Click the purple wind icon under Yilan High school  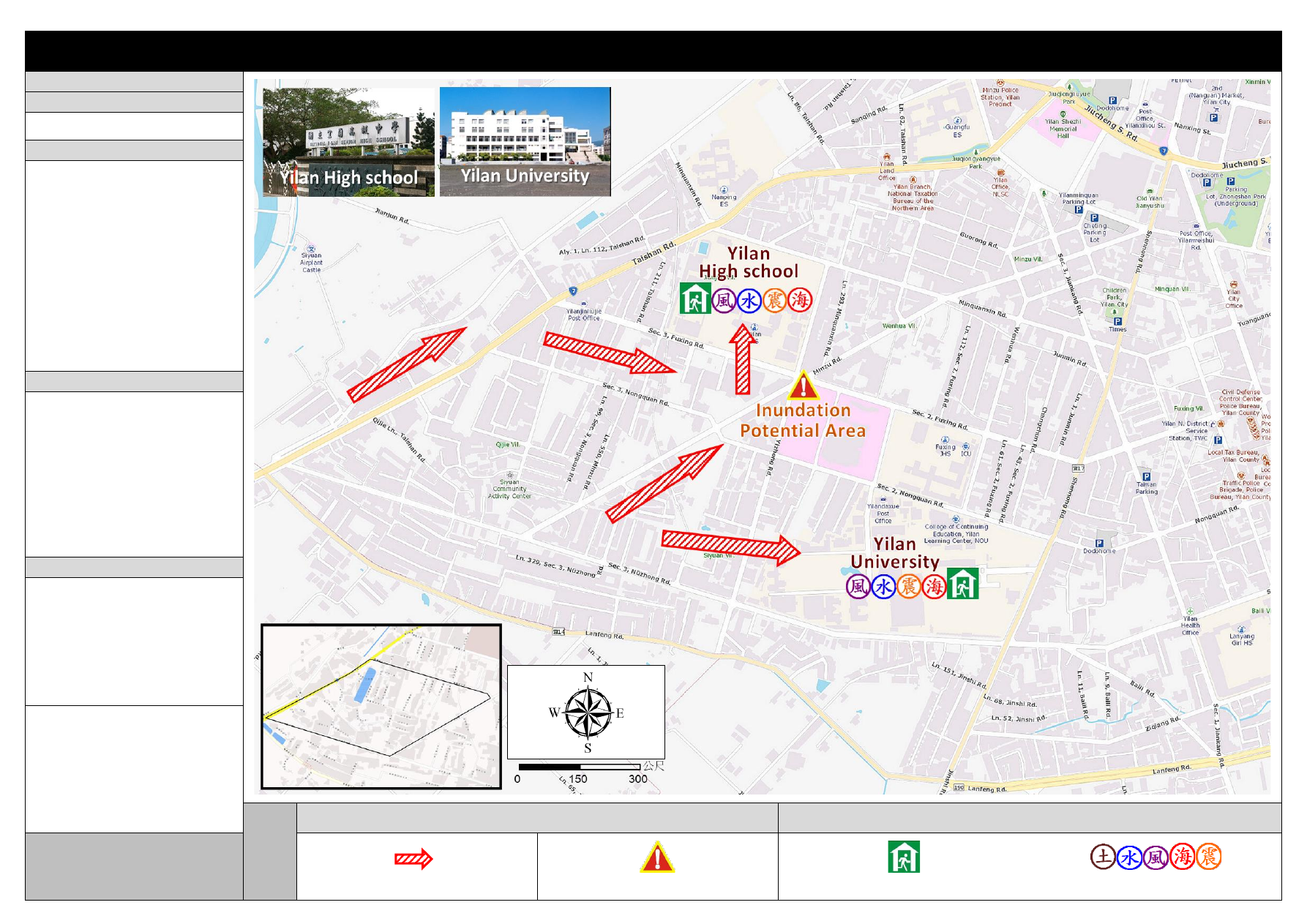[724, 300]
